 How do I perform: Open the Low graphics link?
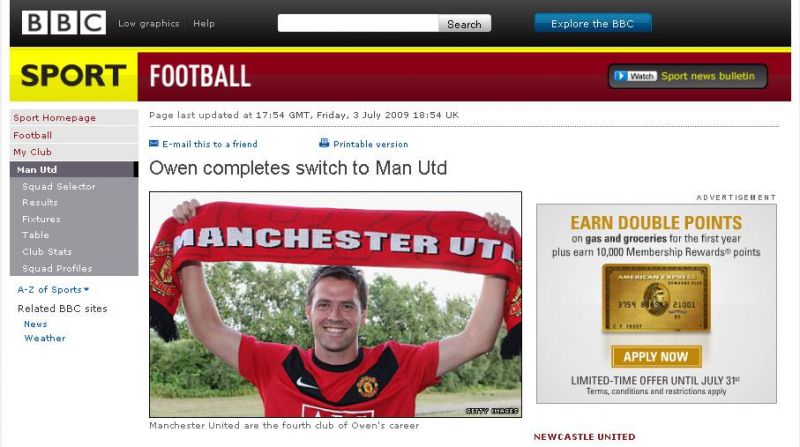(148, 23)
